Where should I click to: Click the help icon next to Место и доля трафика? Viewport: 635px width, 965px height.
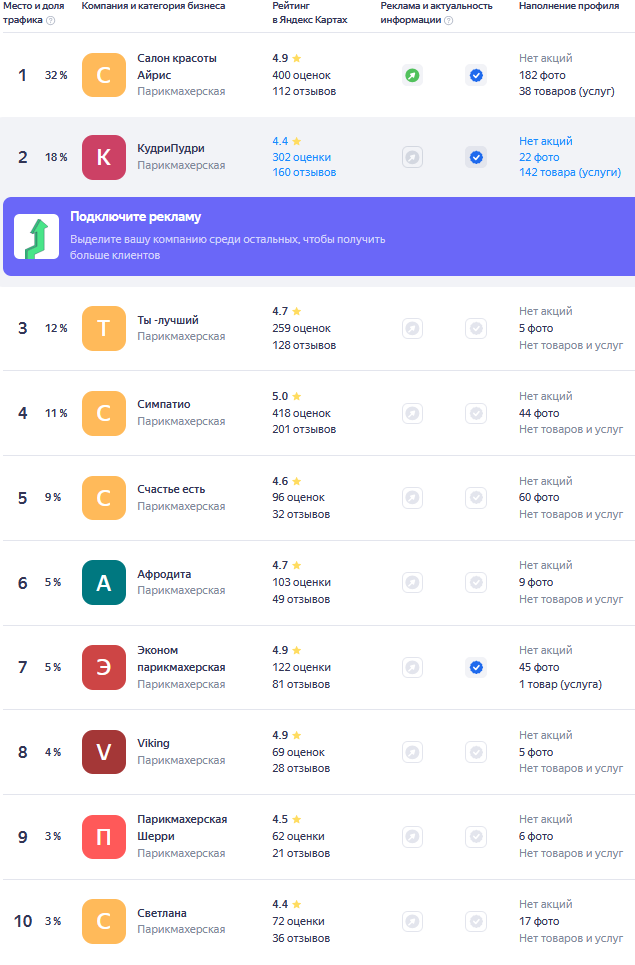tap(50, 20)
